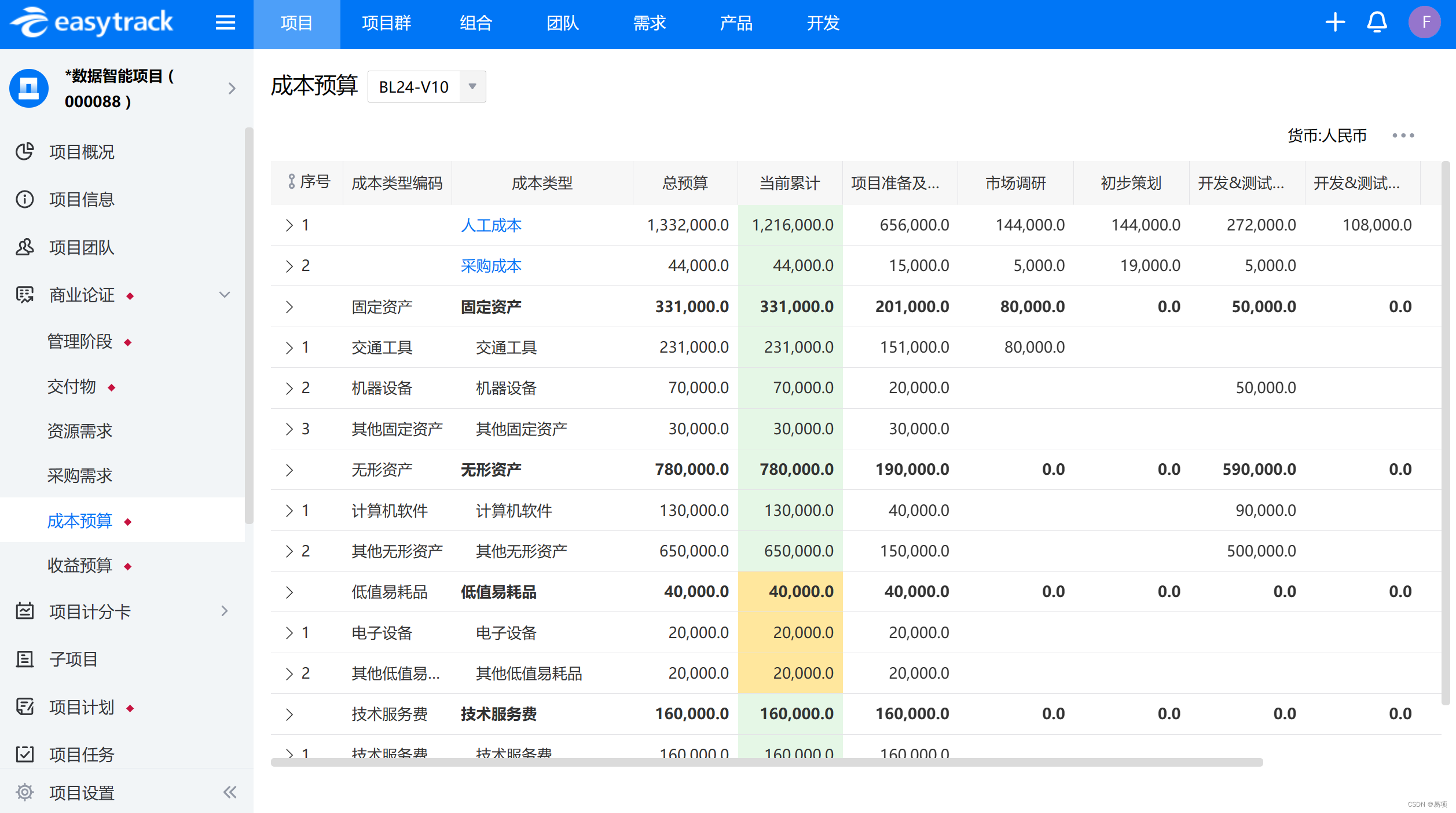Click the easytrack logo
Image resolution: width=1456 pixels, height=813 pixels.
coord(91,23)
